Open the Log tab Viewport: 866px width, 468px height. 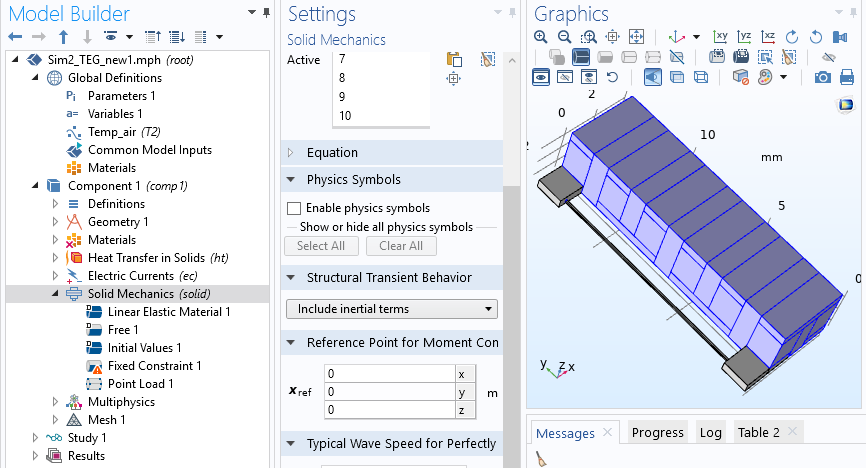point(710,432)
